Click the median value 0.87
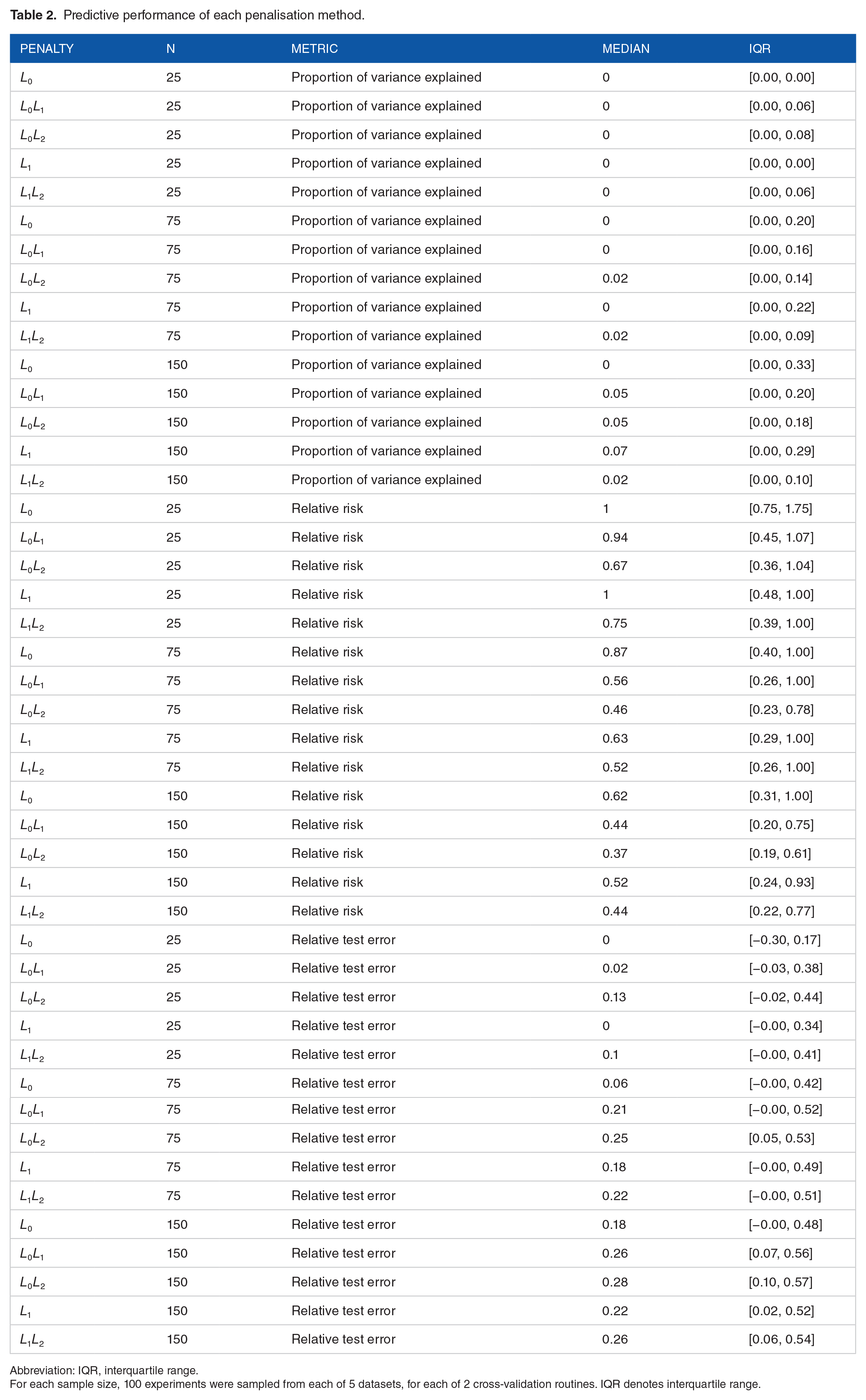 coord(615,652)
